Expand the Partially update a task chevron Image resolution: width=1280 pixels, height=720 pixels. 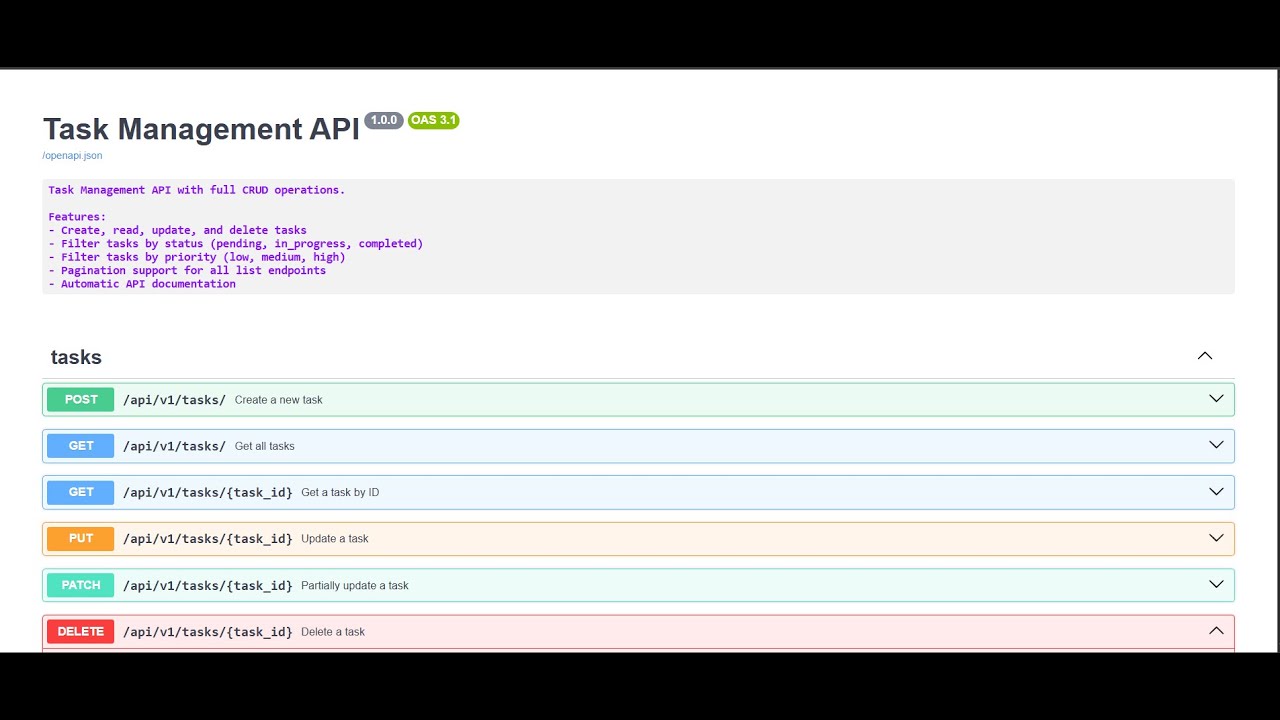[x=1216, y=584]
